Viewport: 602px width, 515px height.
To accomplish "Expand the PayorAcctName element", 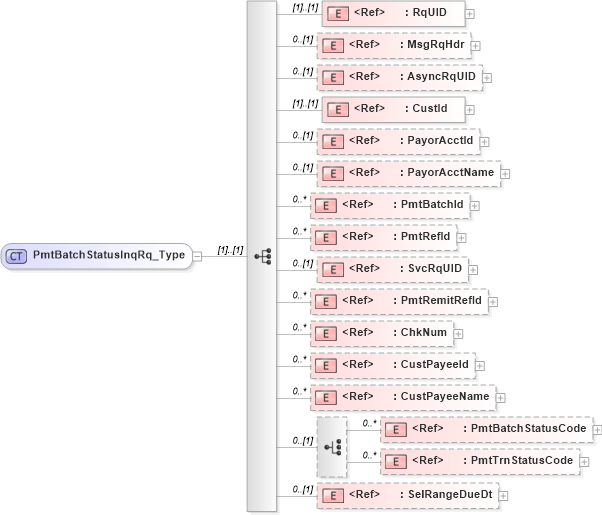I will (505, 174).
